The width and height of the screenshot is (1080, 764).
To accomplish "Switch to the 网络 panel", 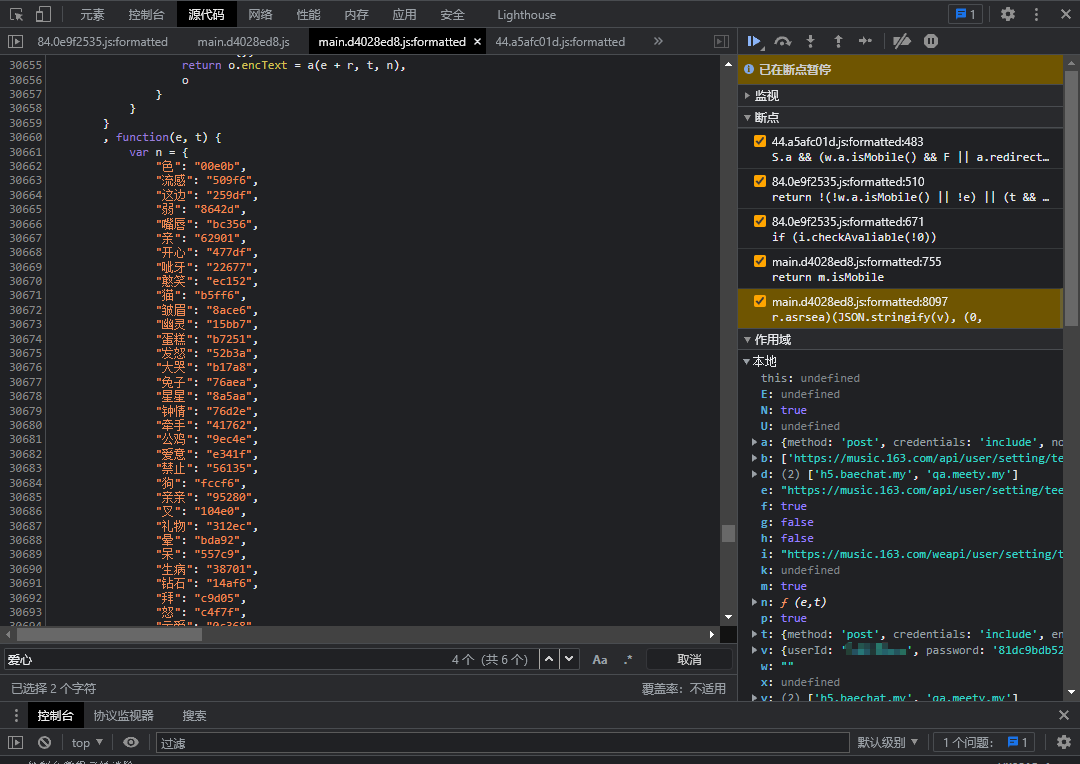I will pos(260,14).
